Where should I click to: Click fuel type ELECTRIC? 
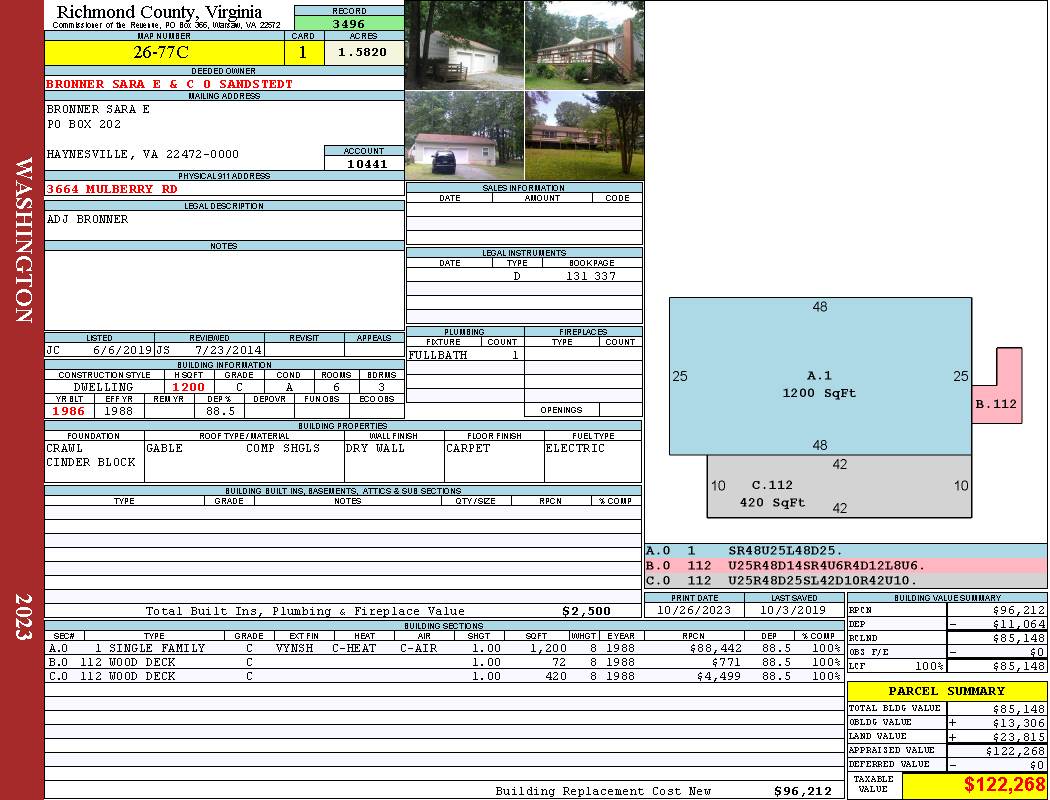[x=575, y=448]
